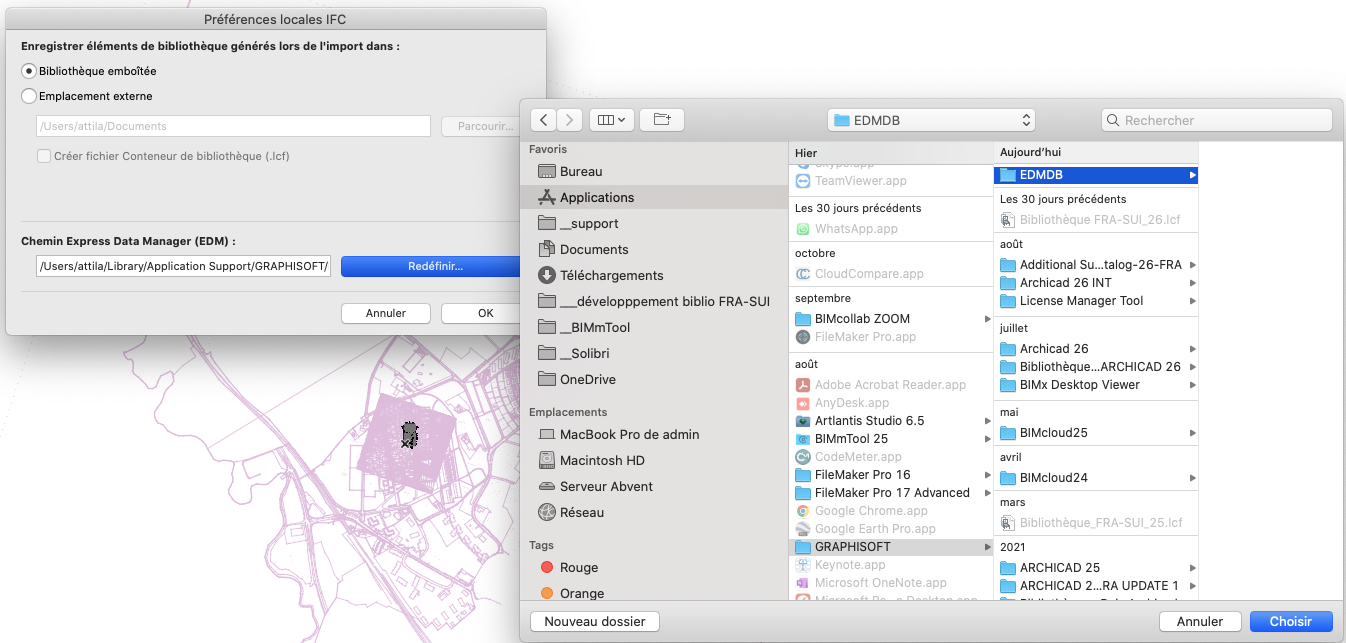1346x643 pixels.
Task: Click the CodeMeter.app icon
Action: click(x=803, y=457)
